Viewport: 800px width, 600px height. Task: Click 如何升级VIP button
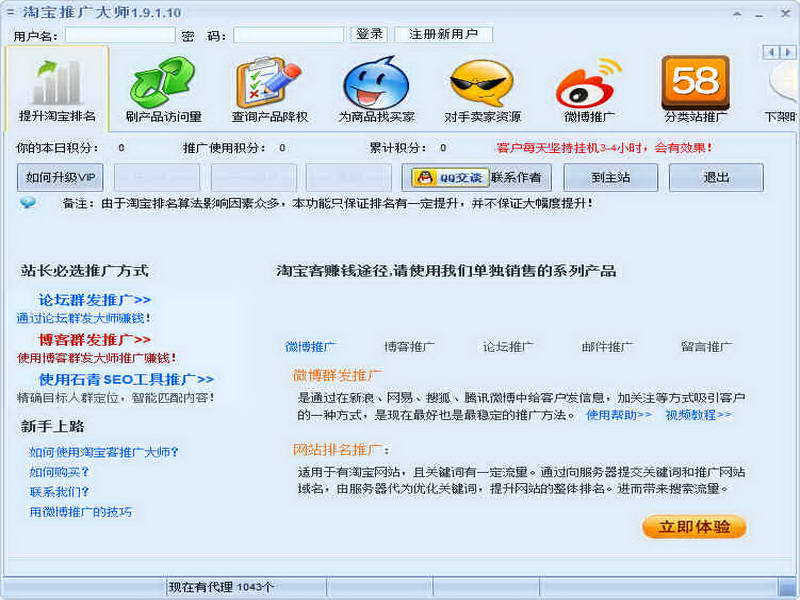tap(60, 178)
